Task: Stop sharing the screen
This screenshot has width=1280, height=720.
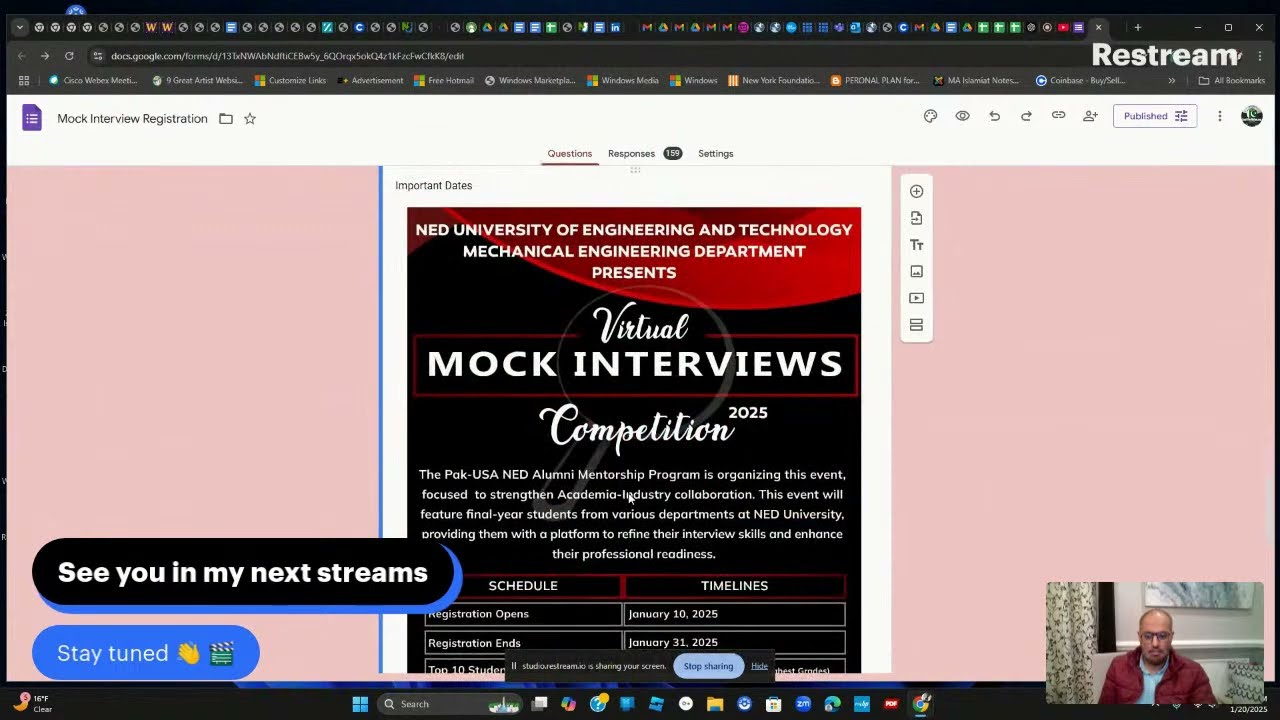Action: pos(708,666)
